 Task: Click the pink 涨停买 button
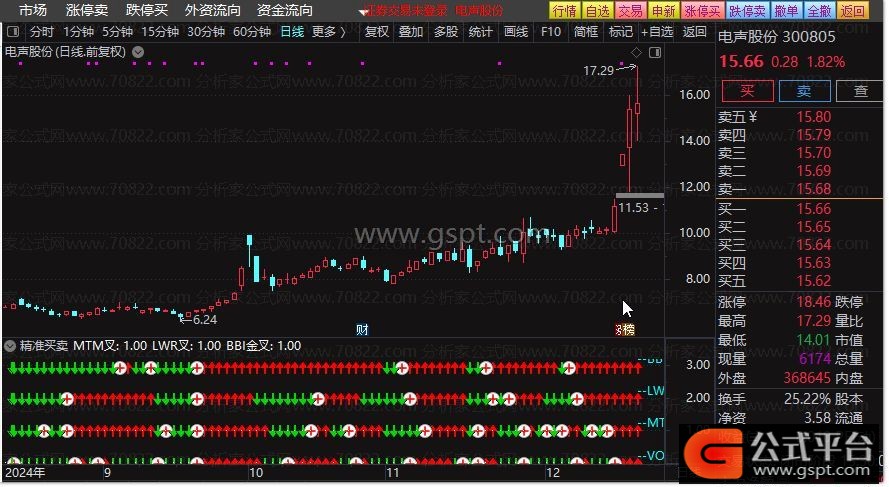702,11
